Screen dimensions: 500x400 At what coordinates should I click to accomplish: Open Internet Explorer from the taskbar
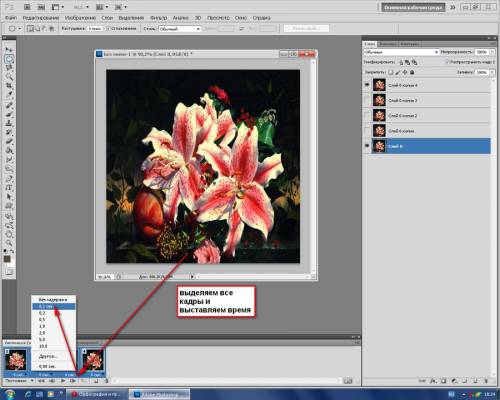tap(28, 394)
